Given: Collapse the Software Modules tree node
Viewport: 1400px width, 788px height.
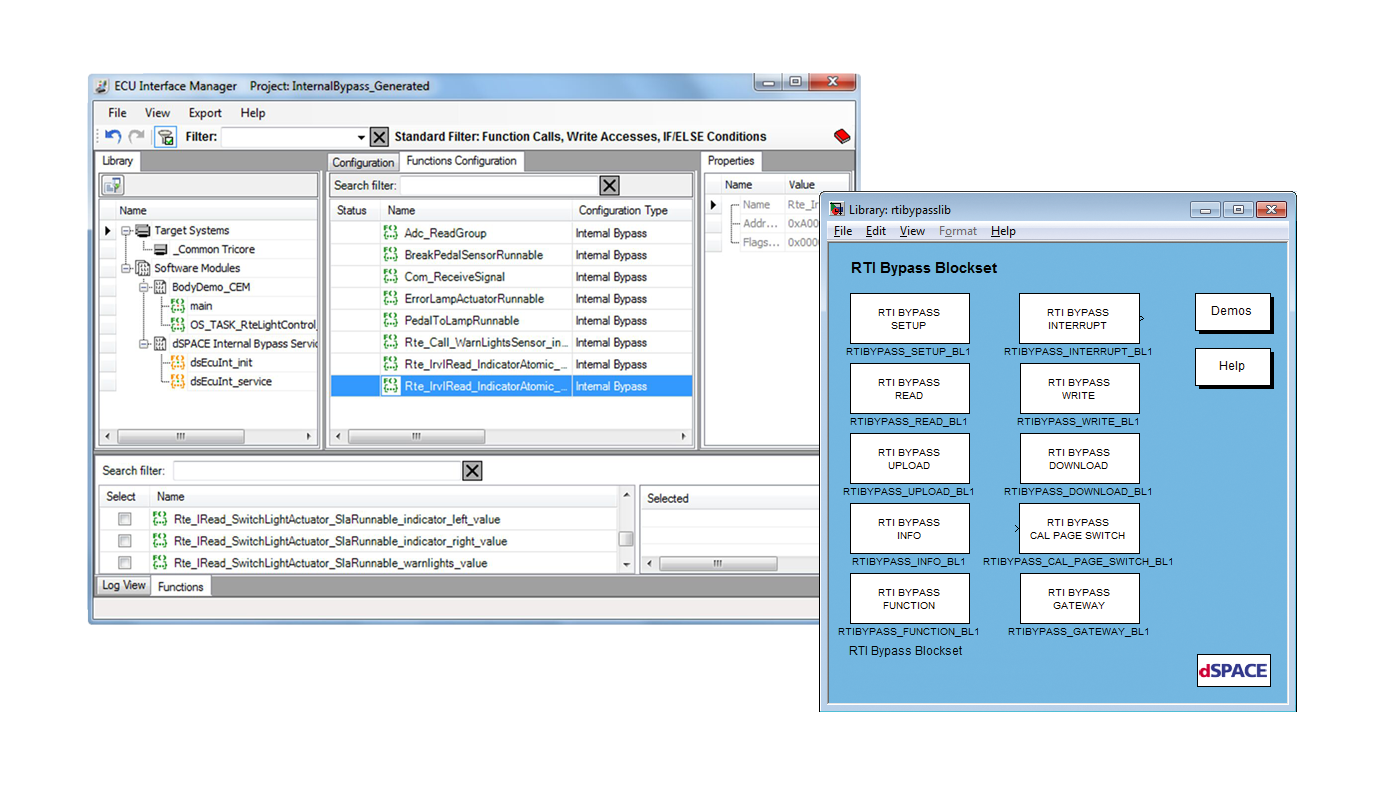Looking at the screenshot, I should tap(127, 268).
